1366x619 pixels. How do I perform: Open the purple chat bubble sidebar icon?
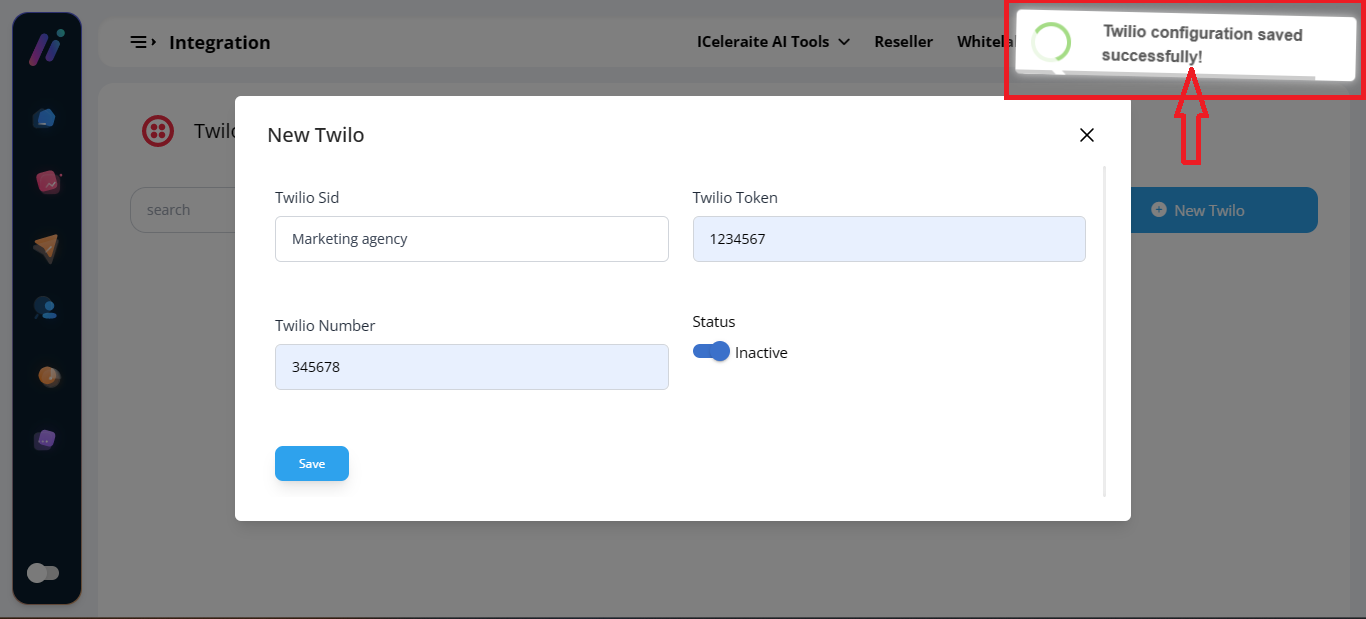tap(45, 439)
